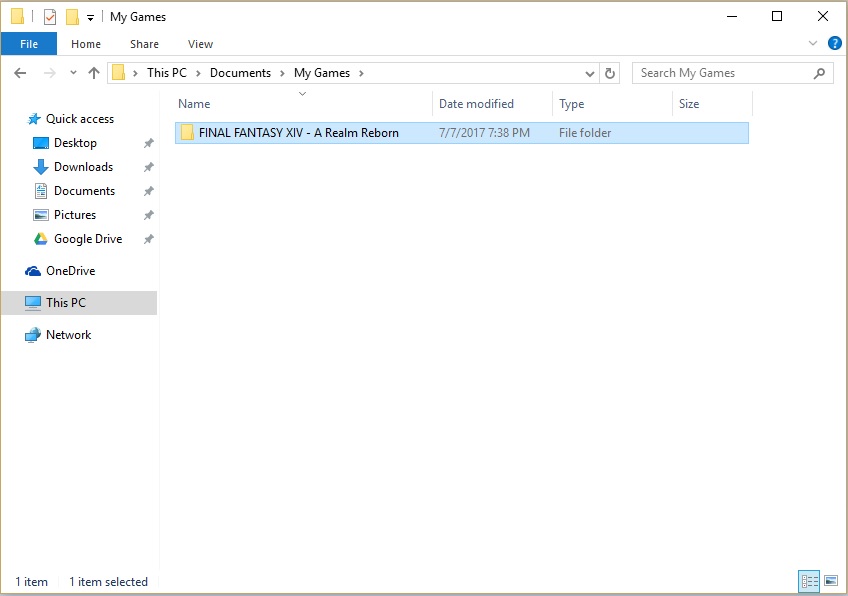Click the pin icon next to Desktop
Image resolution: width=848 pixels, height=596 pixels.
click(x=148, y=143)
